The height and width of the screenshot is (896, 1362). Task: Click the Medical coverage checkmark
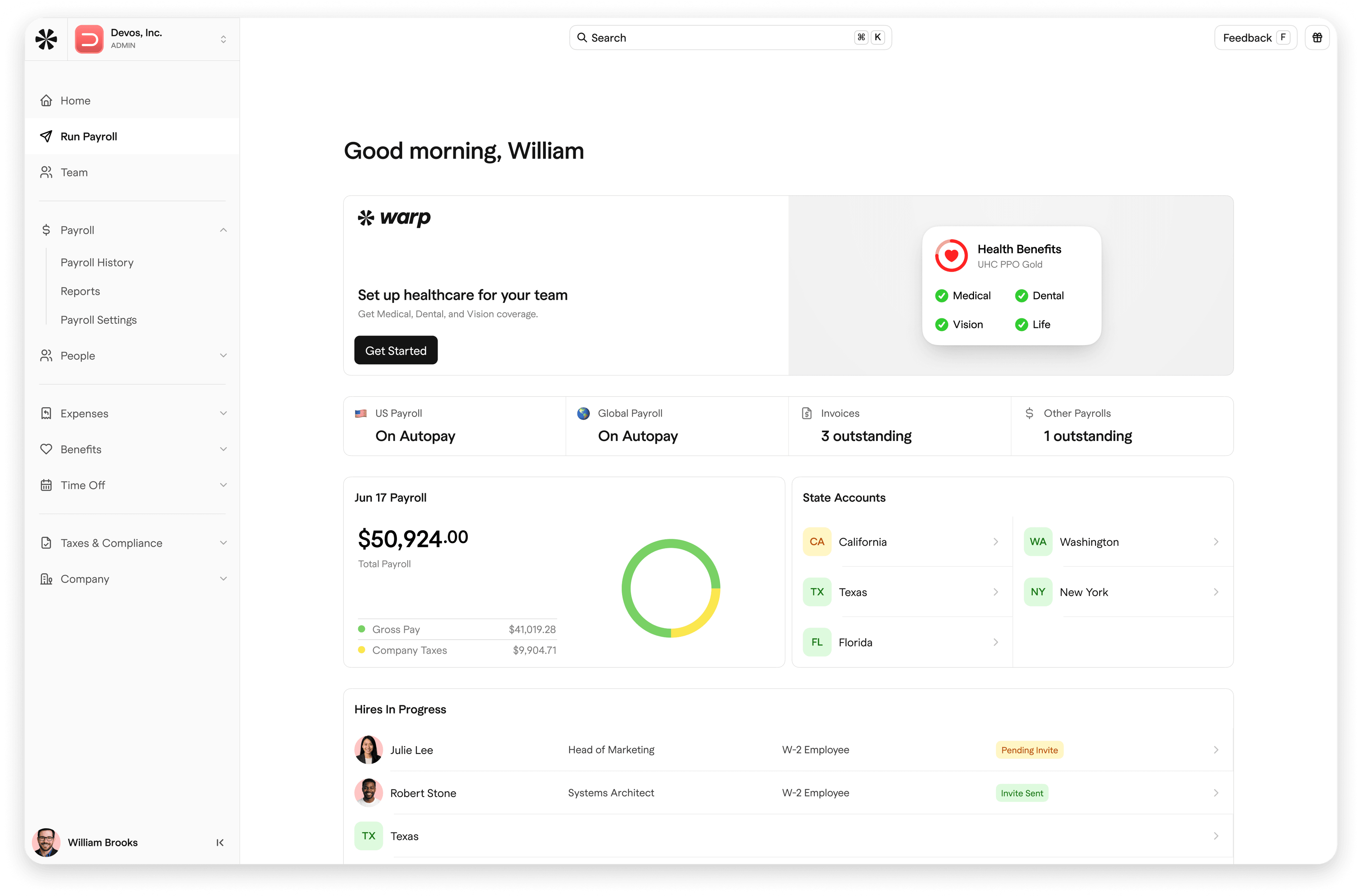click(942, 295)
